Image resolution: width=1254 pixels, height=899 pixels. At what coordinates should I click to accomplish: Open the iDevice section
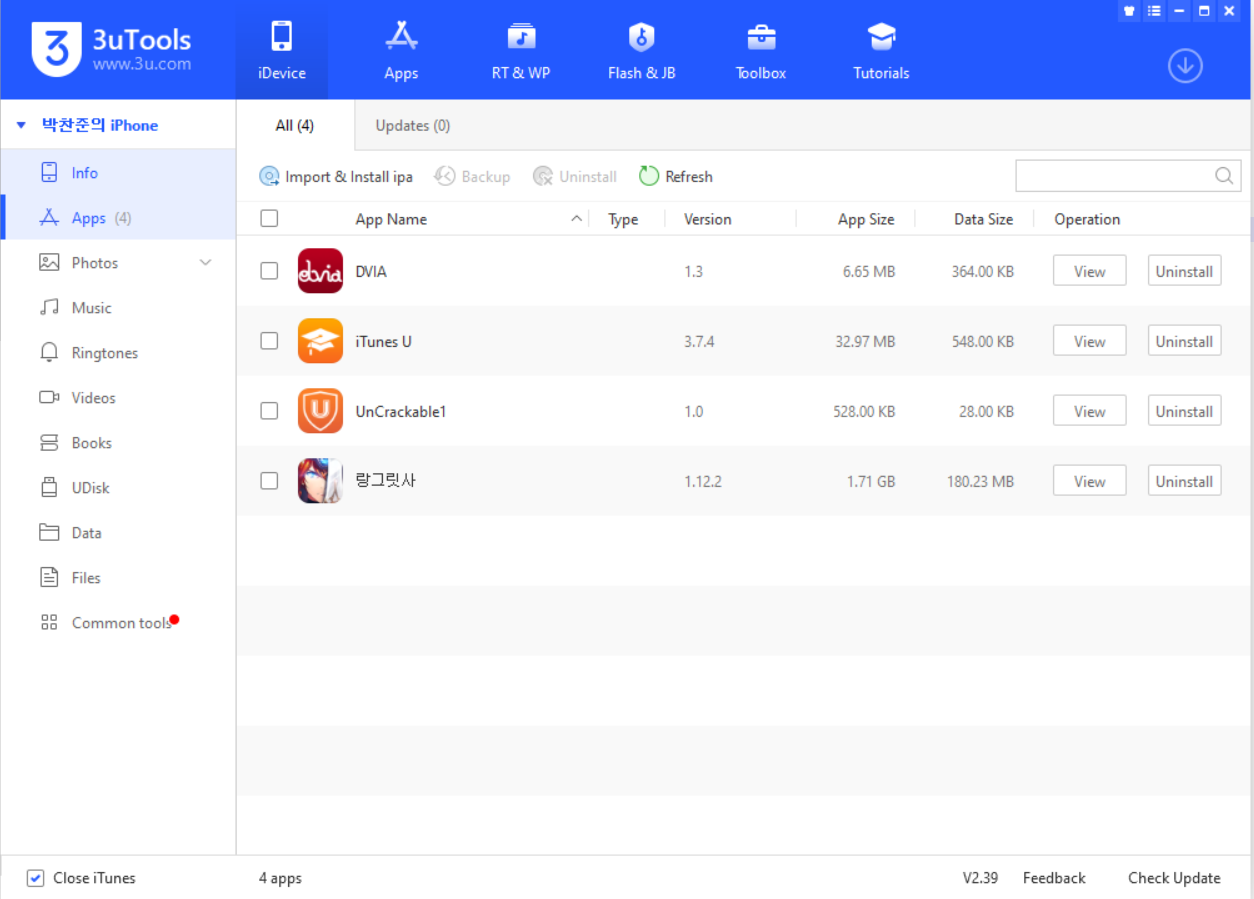click(281, 50)
